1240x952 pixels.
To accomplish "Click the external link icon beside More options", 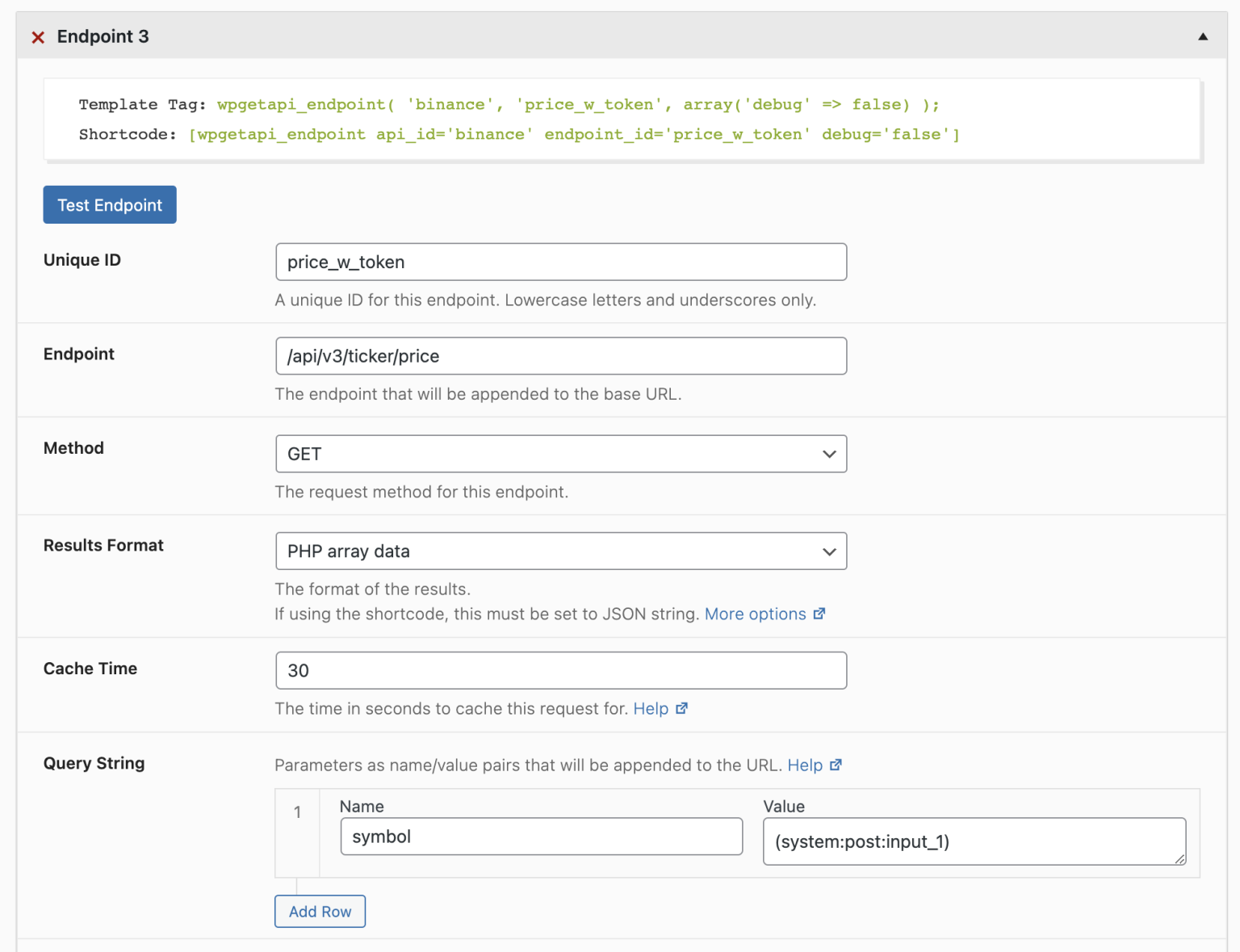I will (820, 614).
